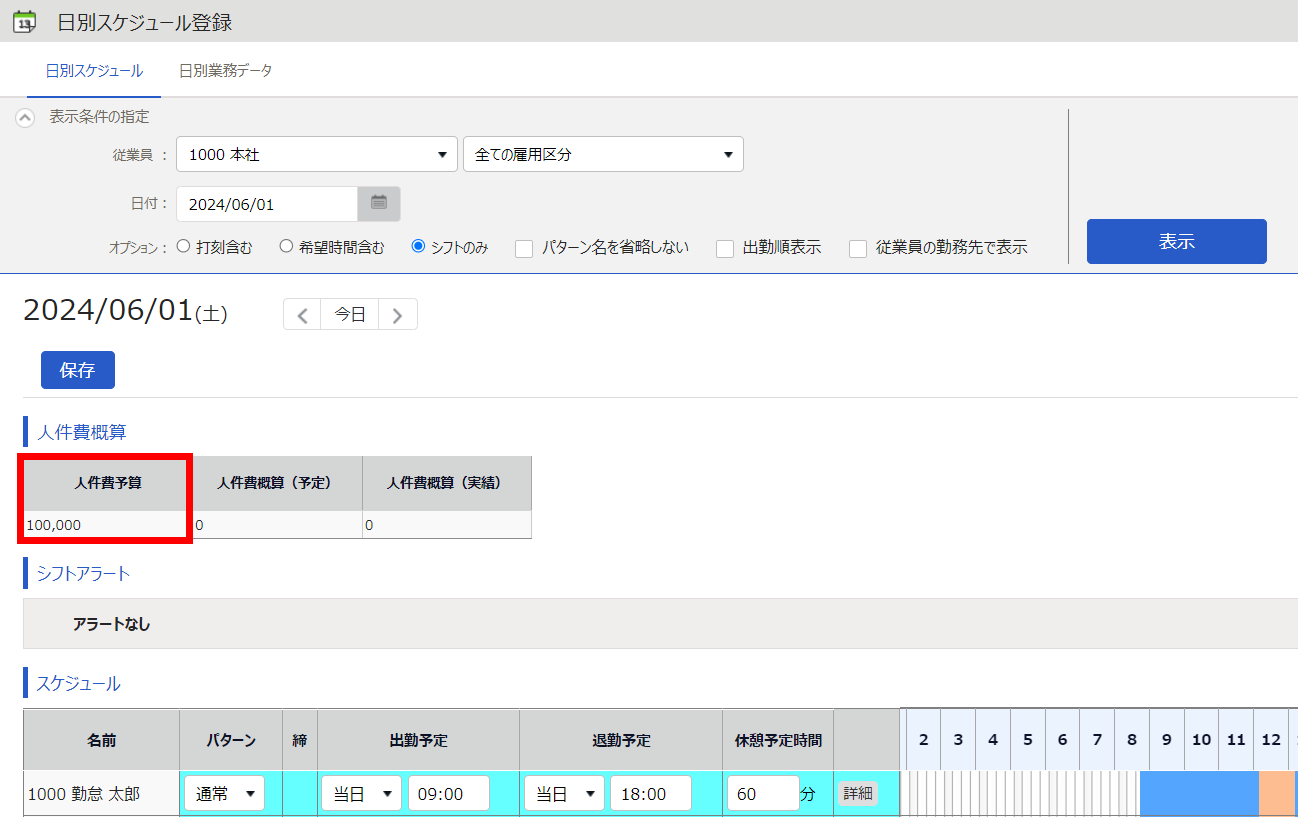Viewport: 1298px width, 817px height.
Task: Click the hour 2 timeline header
Action: [x=923, y=740]
